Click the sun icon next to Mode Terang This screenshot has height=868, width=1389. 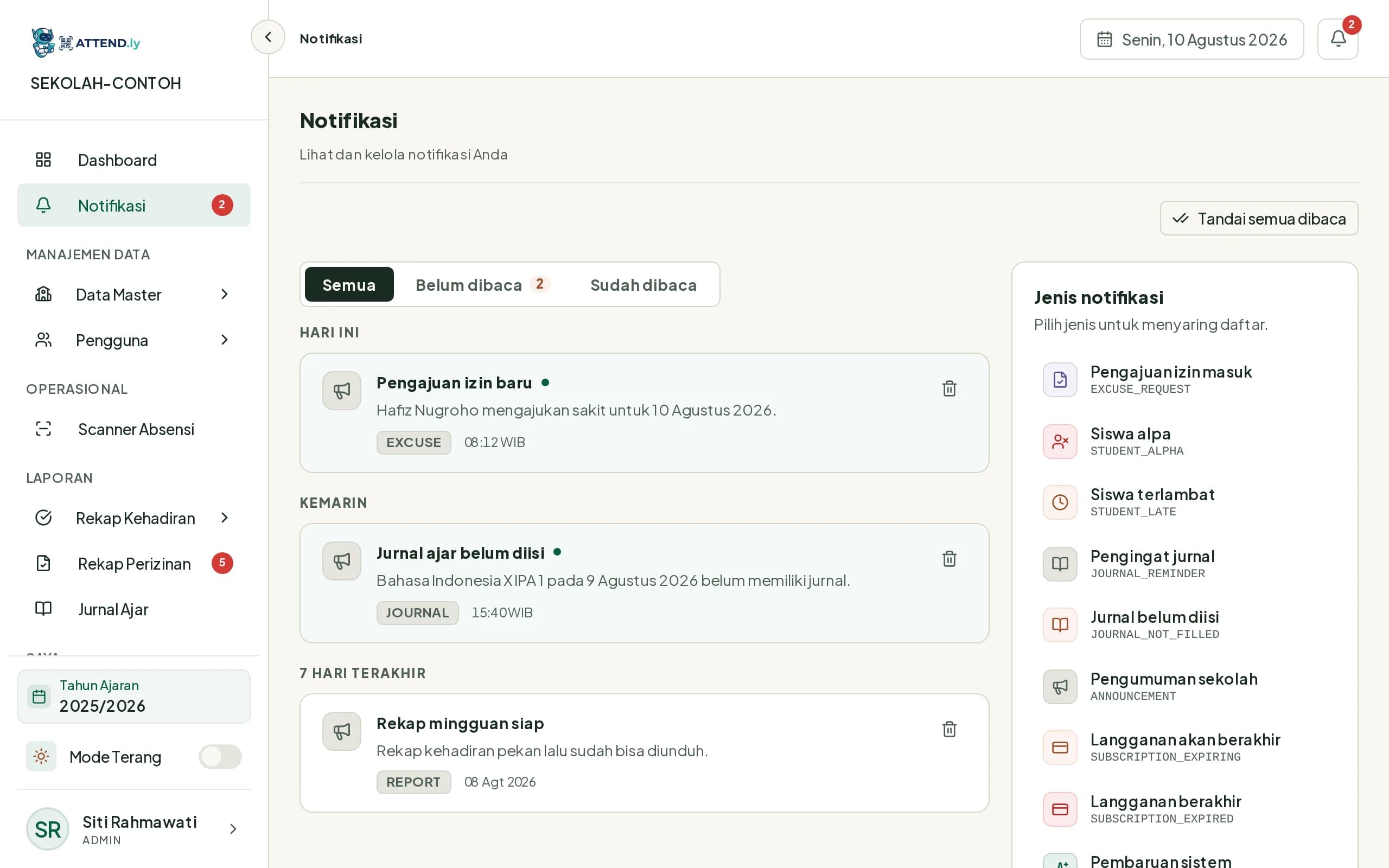41,757
